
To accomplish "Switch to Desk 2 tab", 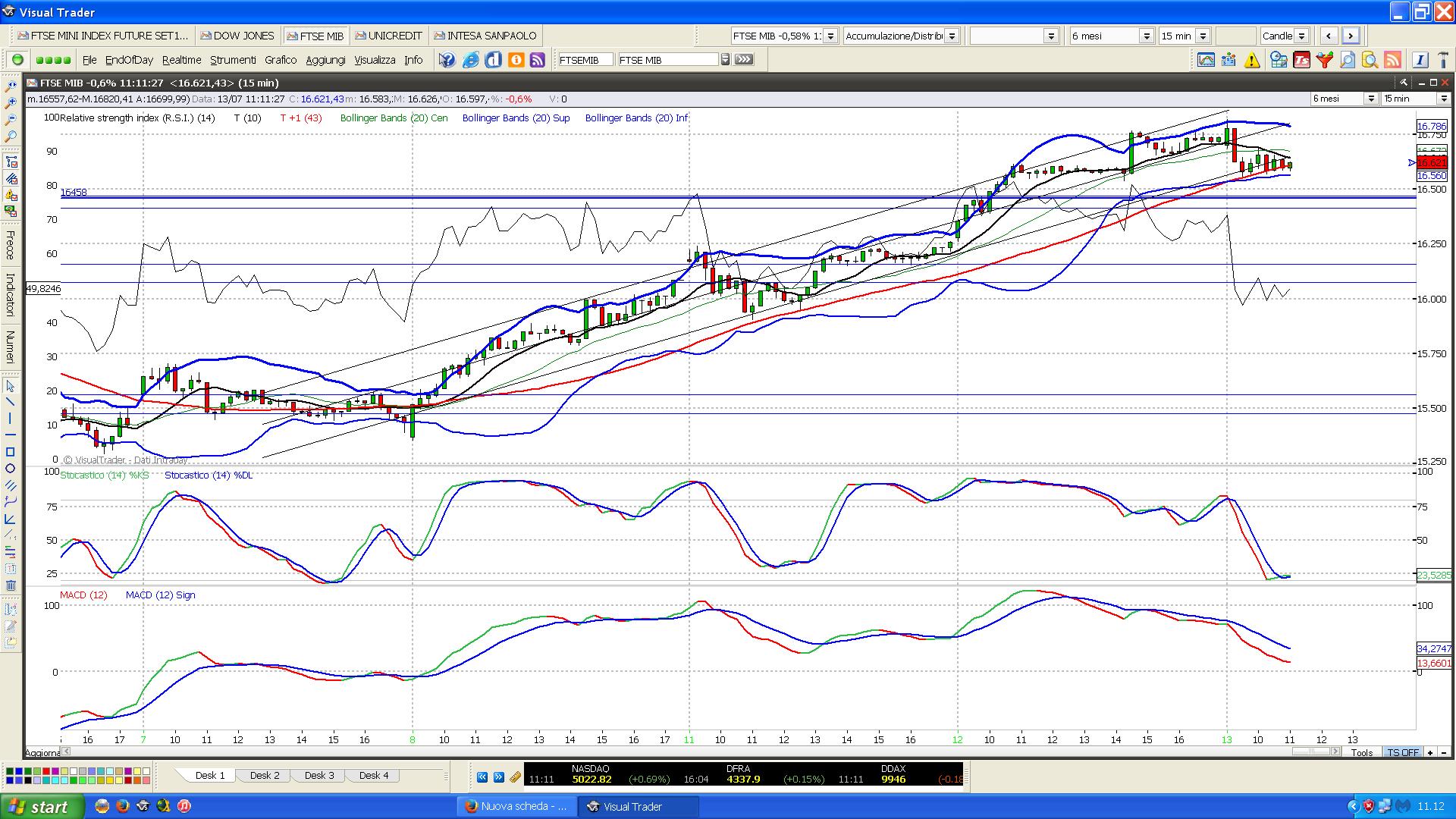I will click(265, 775).
